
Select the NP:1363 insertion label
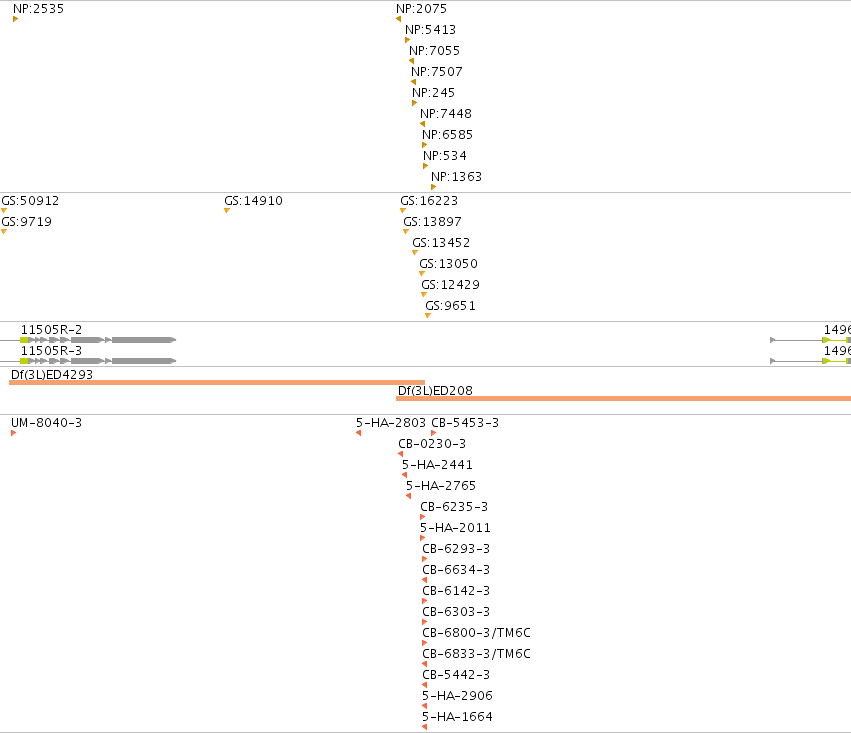pos(456,177)
